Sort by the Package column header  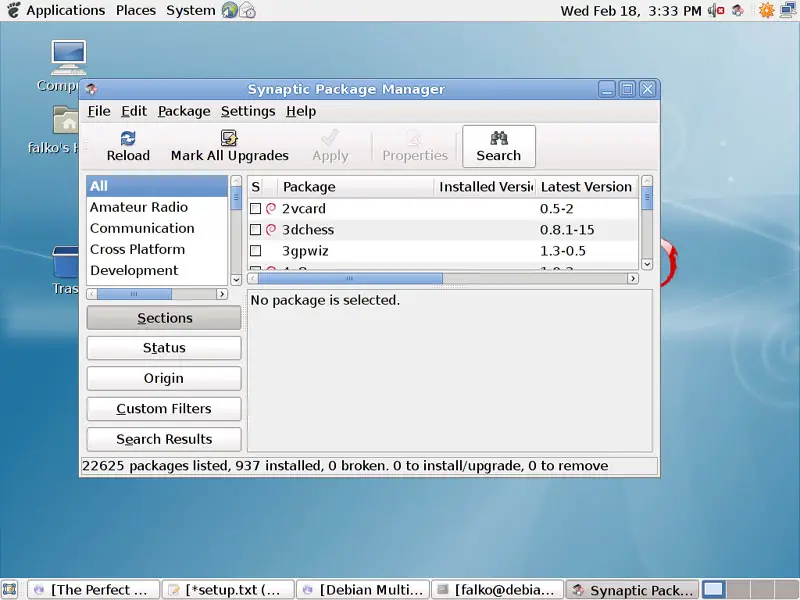(356, 187)
